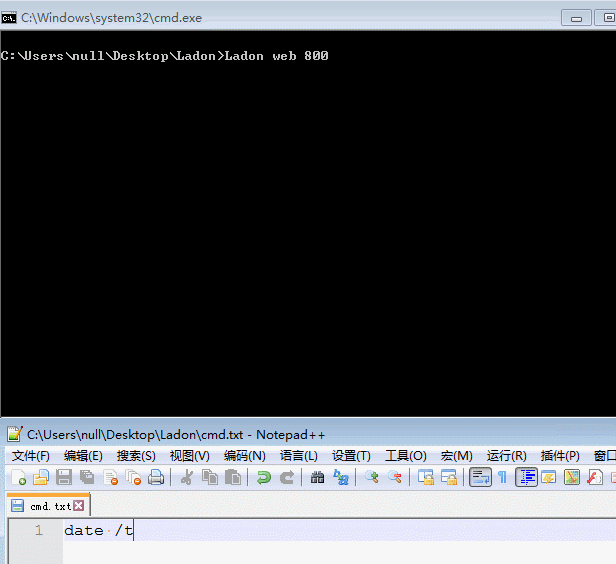Open the cmd.exe window system menu icon

pyautogui.click(x=9, y=18)
